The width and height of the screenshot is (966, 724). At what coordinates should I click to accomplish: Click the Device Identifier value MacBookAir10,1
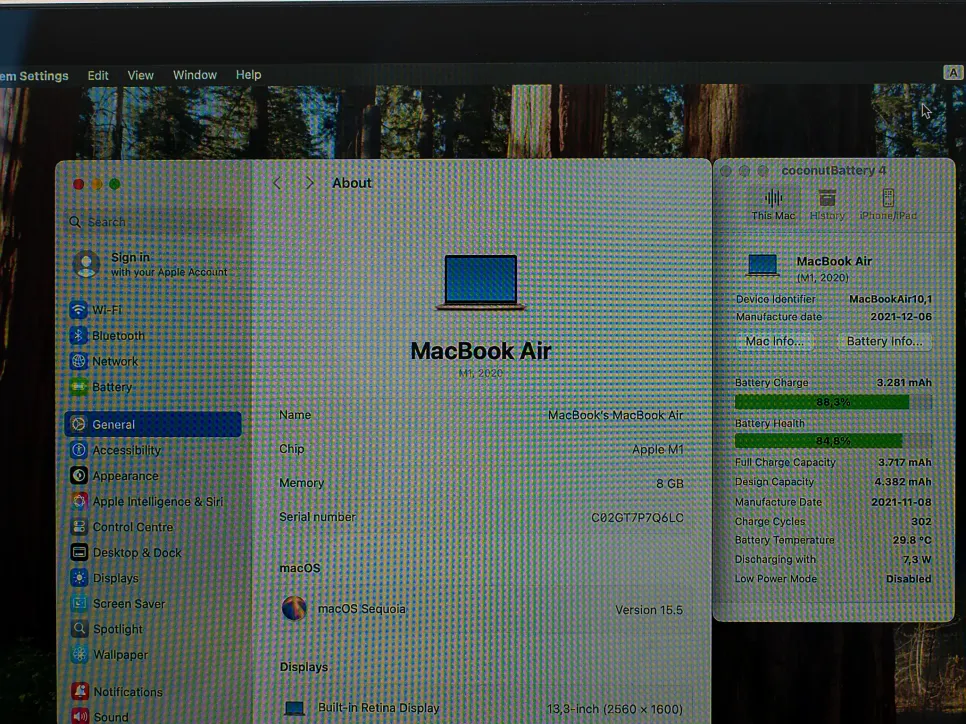tap(890, 299)
